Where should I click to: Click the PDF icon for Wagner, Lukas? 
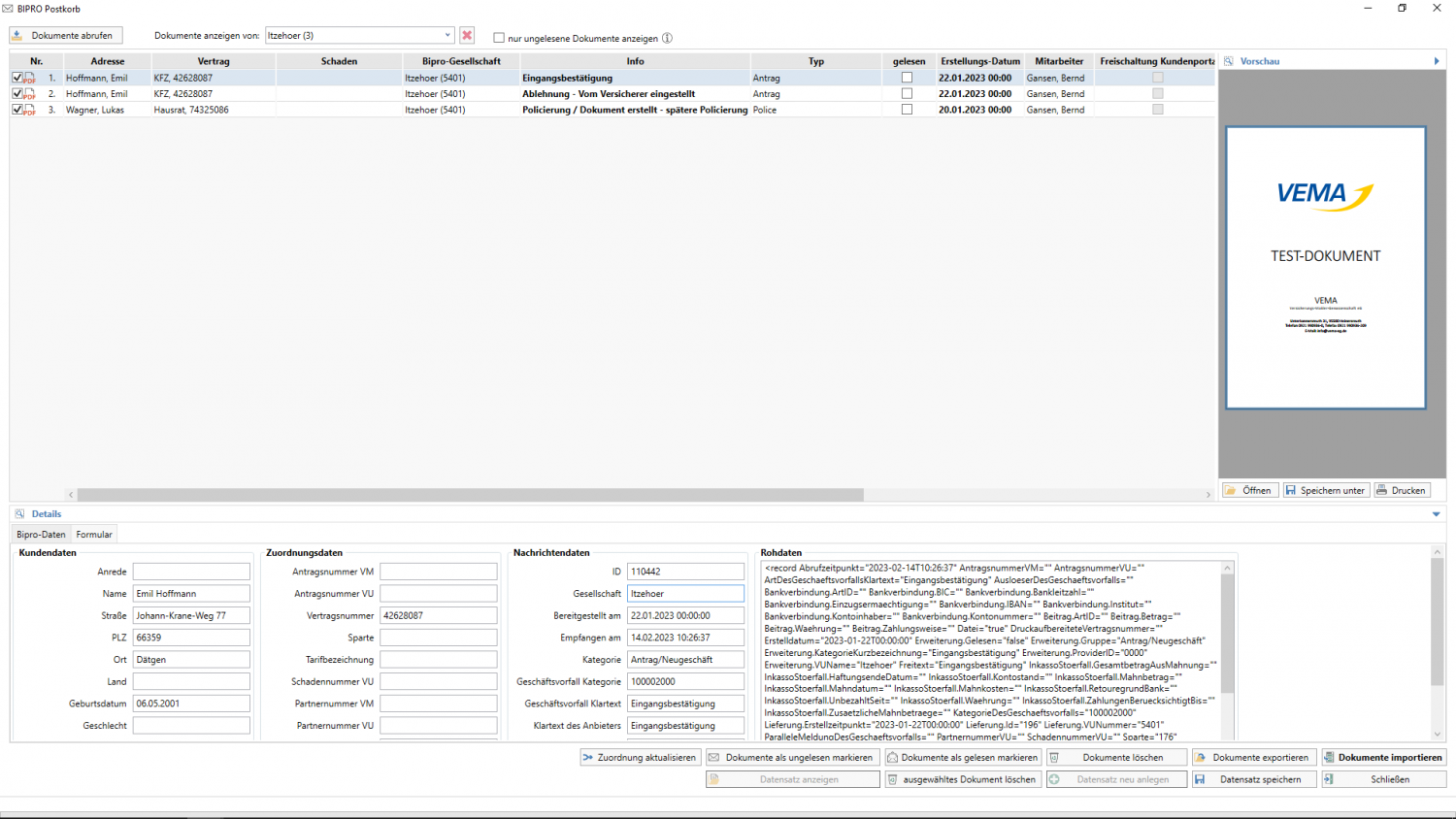30,111
